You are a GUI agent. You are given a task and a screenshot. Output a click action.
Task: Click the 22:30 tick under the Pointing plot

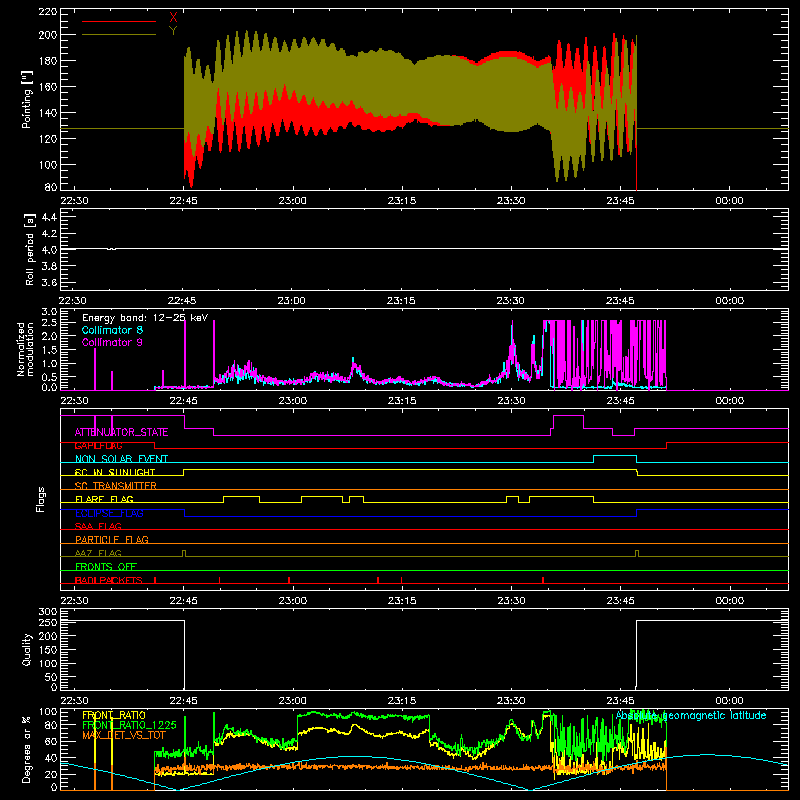pos(74,201)
